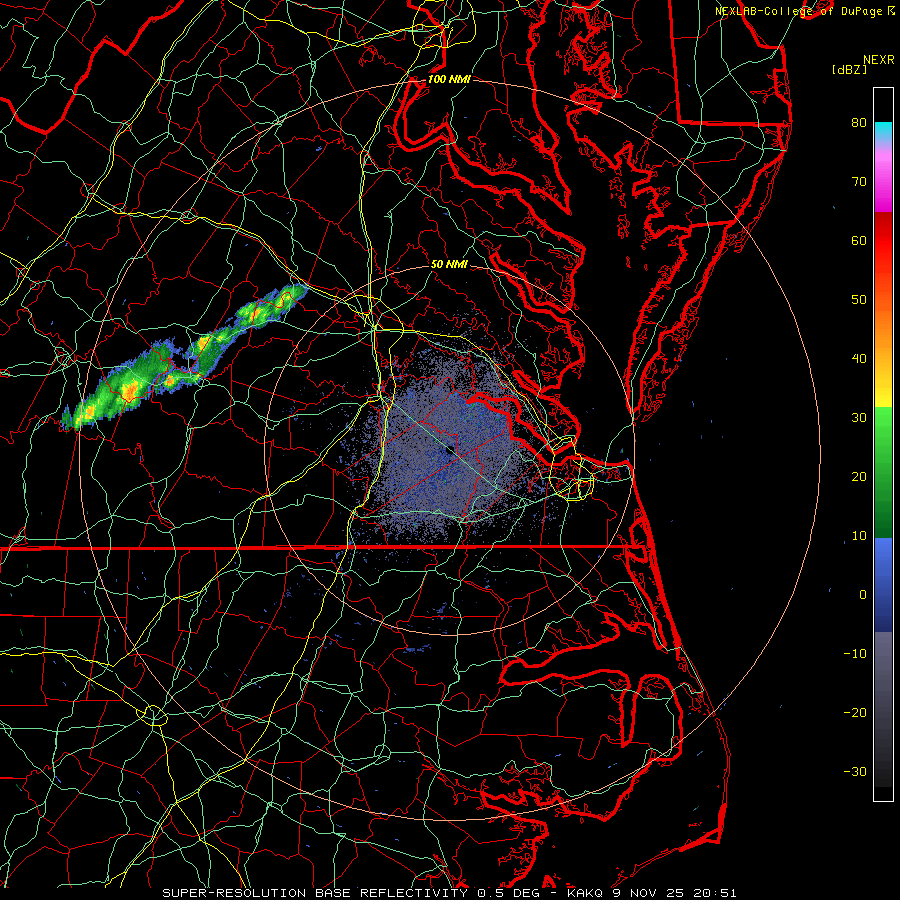Click the NEXR label above the color scale
Screen dimensions: 900x900
878,60
